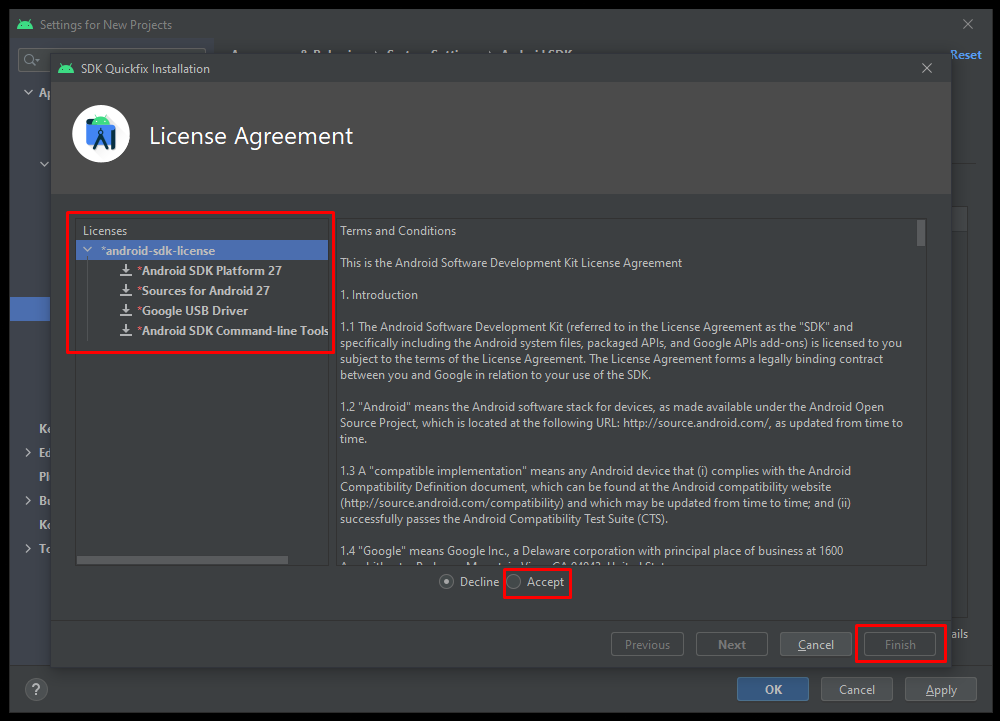Click the Finish button
The image size is (1000, 721).
point(900,645)
